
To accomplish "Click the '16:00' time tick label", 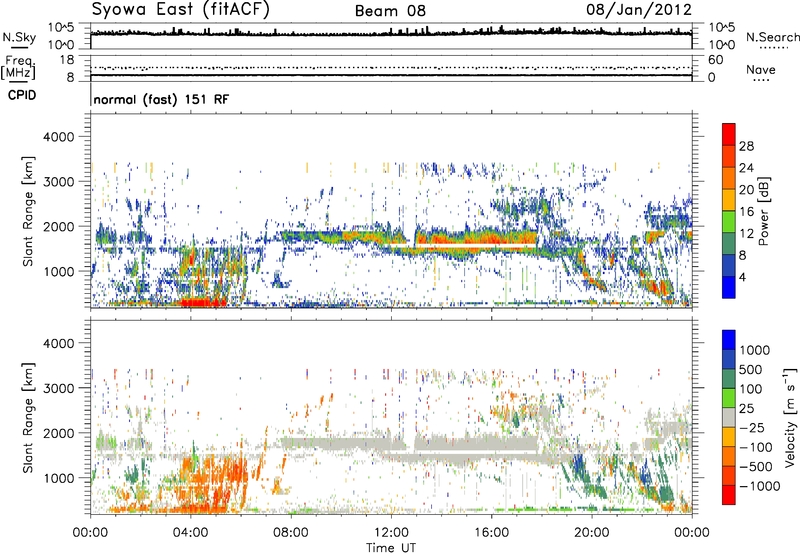I will (x=491, y=533).
